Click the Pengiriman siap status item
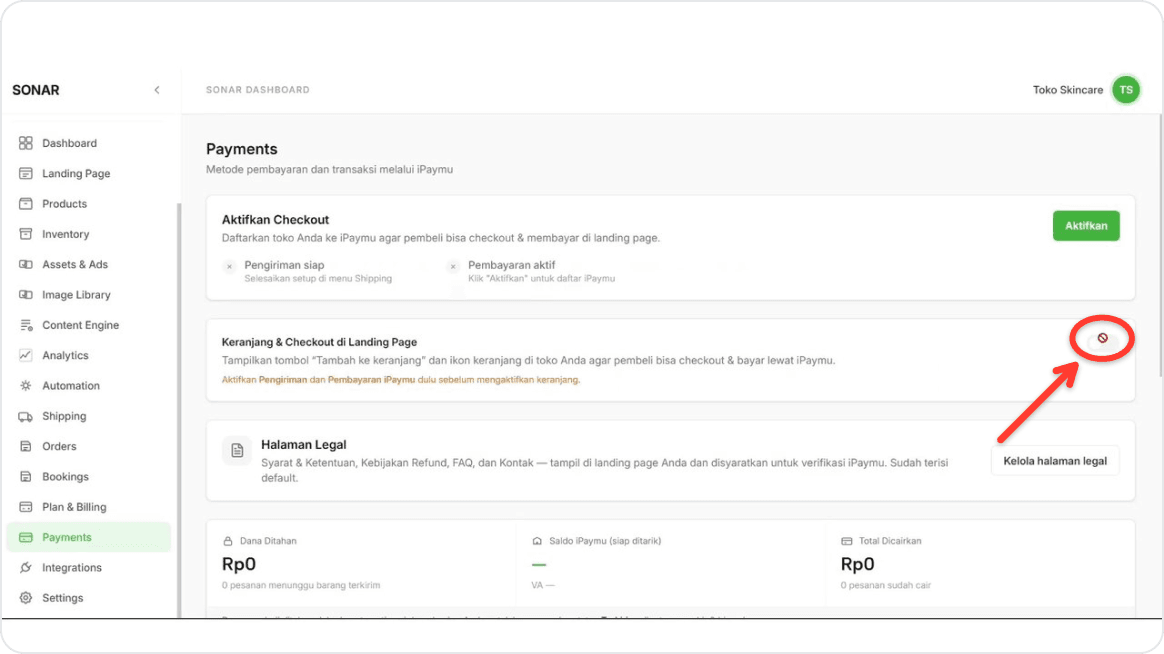Screen dimensions: 1164x654 (x=308, y=271)
